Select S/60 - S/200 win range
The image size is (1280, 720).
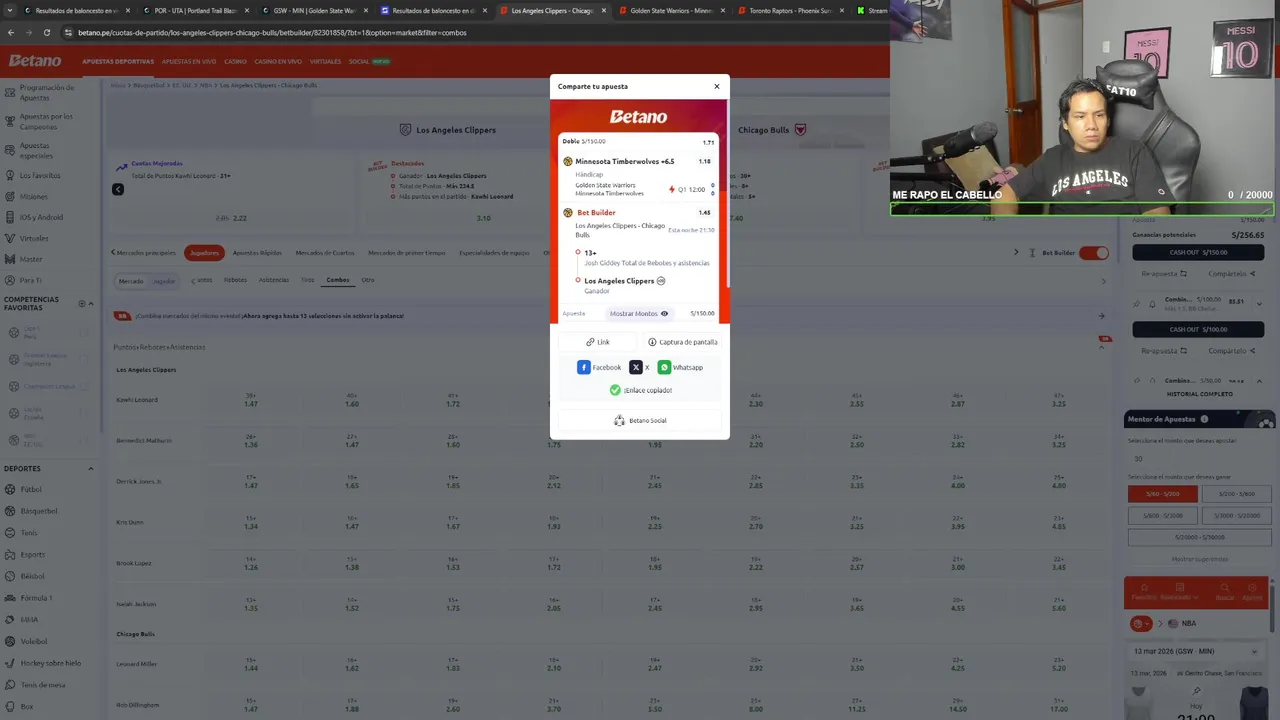click(x=1162, y=493)
